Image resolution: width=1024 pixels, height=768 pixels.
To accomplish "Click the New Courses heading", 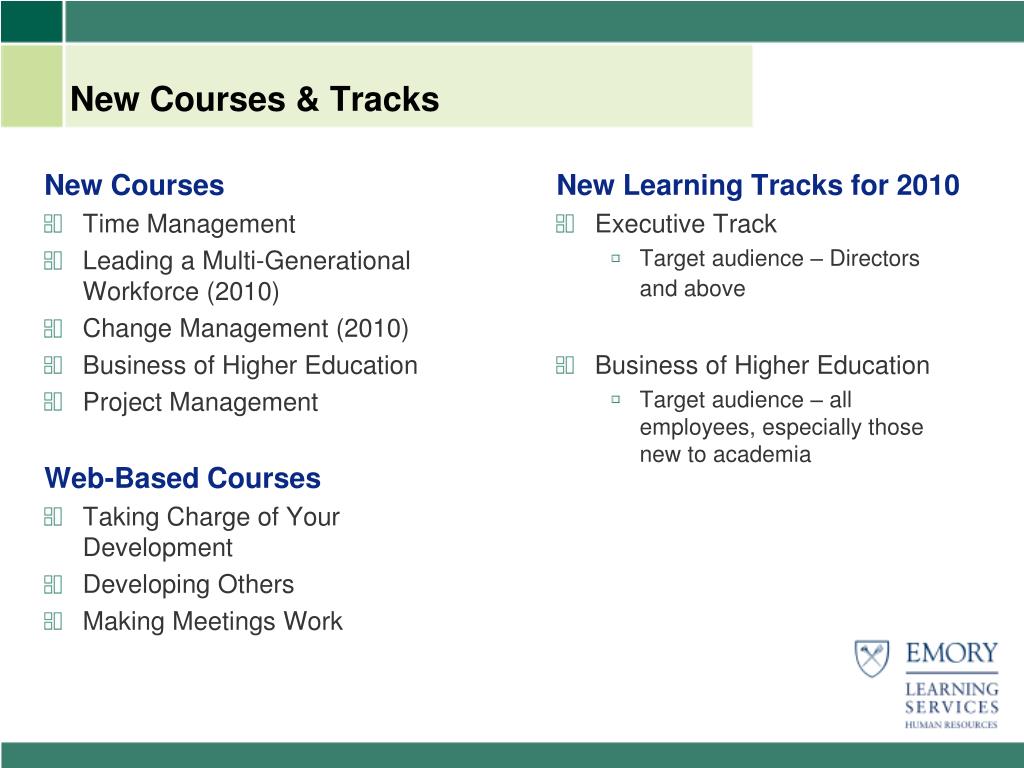I will [x=135, y=185].
